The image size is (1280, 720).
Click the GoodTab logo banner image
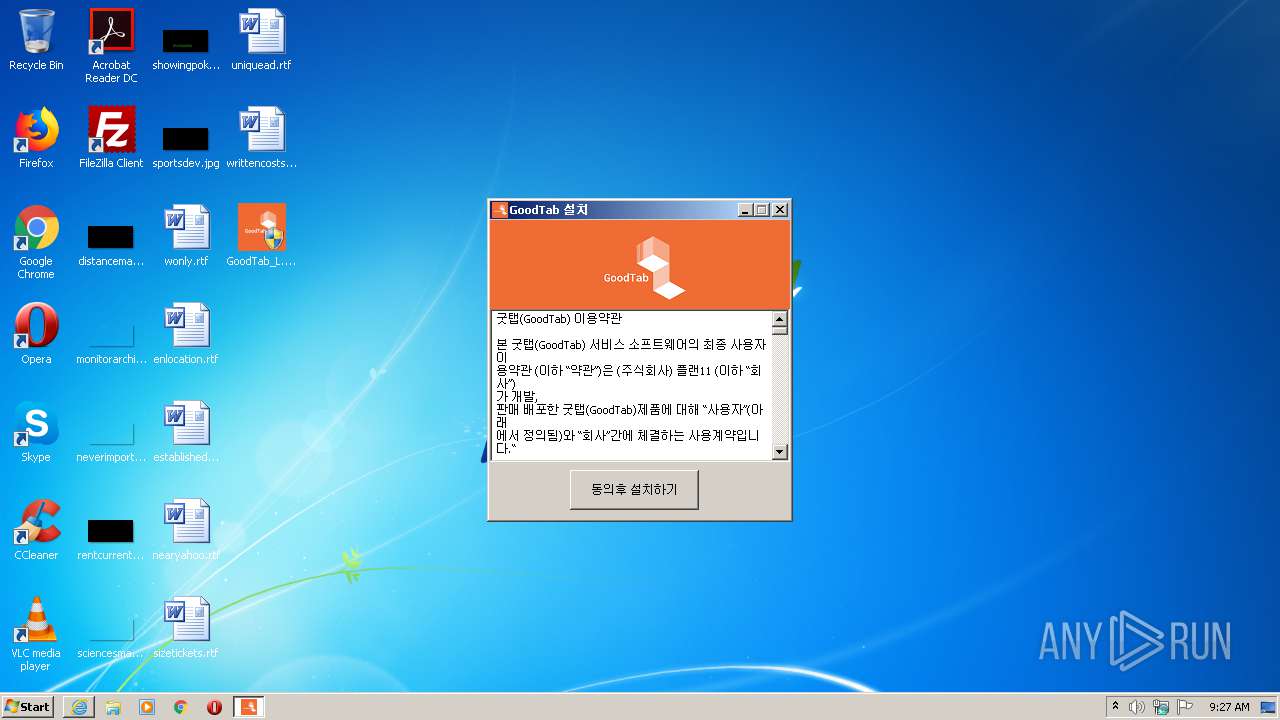pos(640,265)
